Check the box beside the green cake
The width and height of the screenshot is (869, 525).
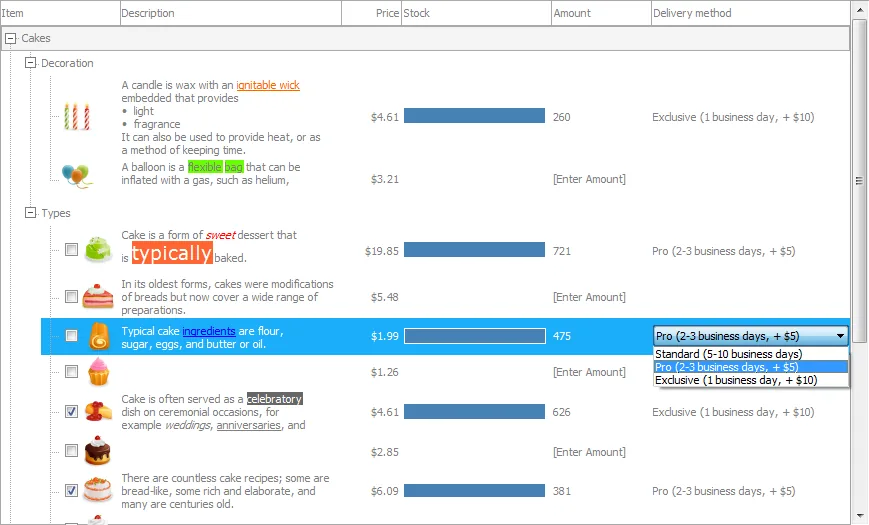[x=71, y=249]
